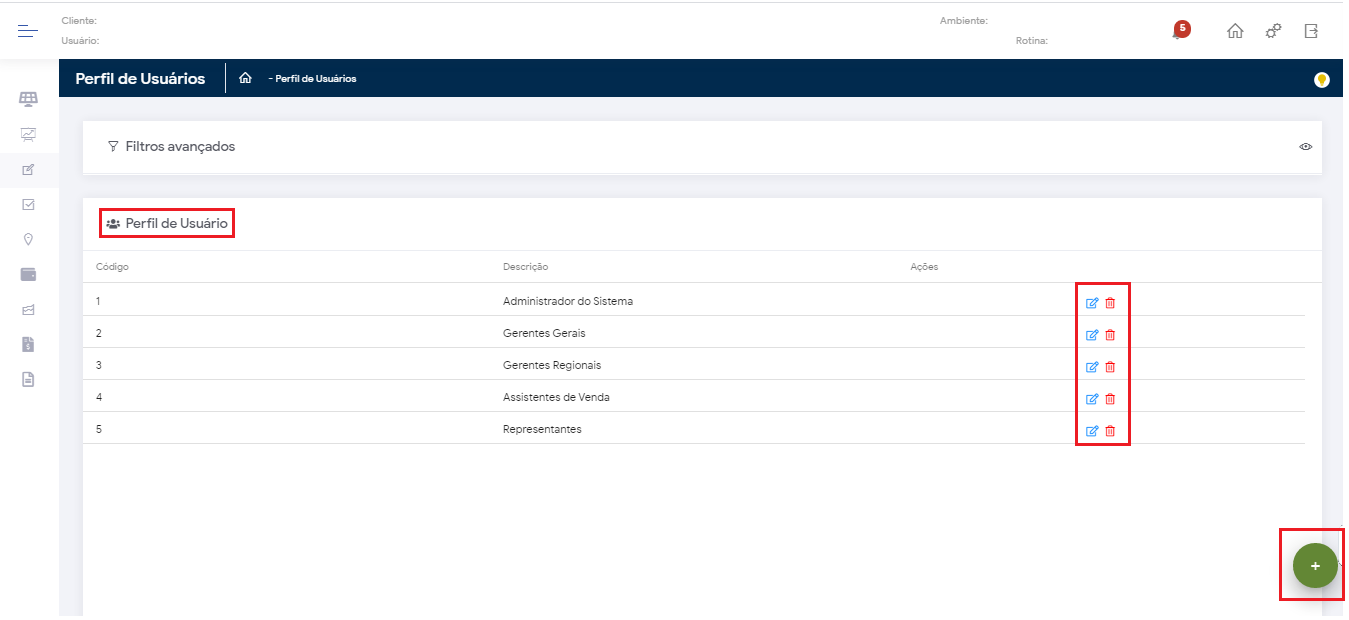Viewport: 1349px width, 620px height.
Task: Delete the Assistentes de Venda profile
Action: click(1110, 399)
